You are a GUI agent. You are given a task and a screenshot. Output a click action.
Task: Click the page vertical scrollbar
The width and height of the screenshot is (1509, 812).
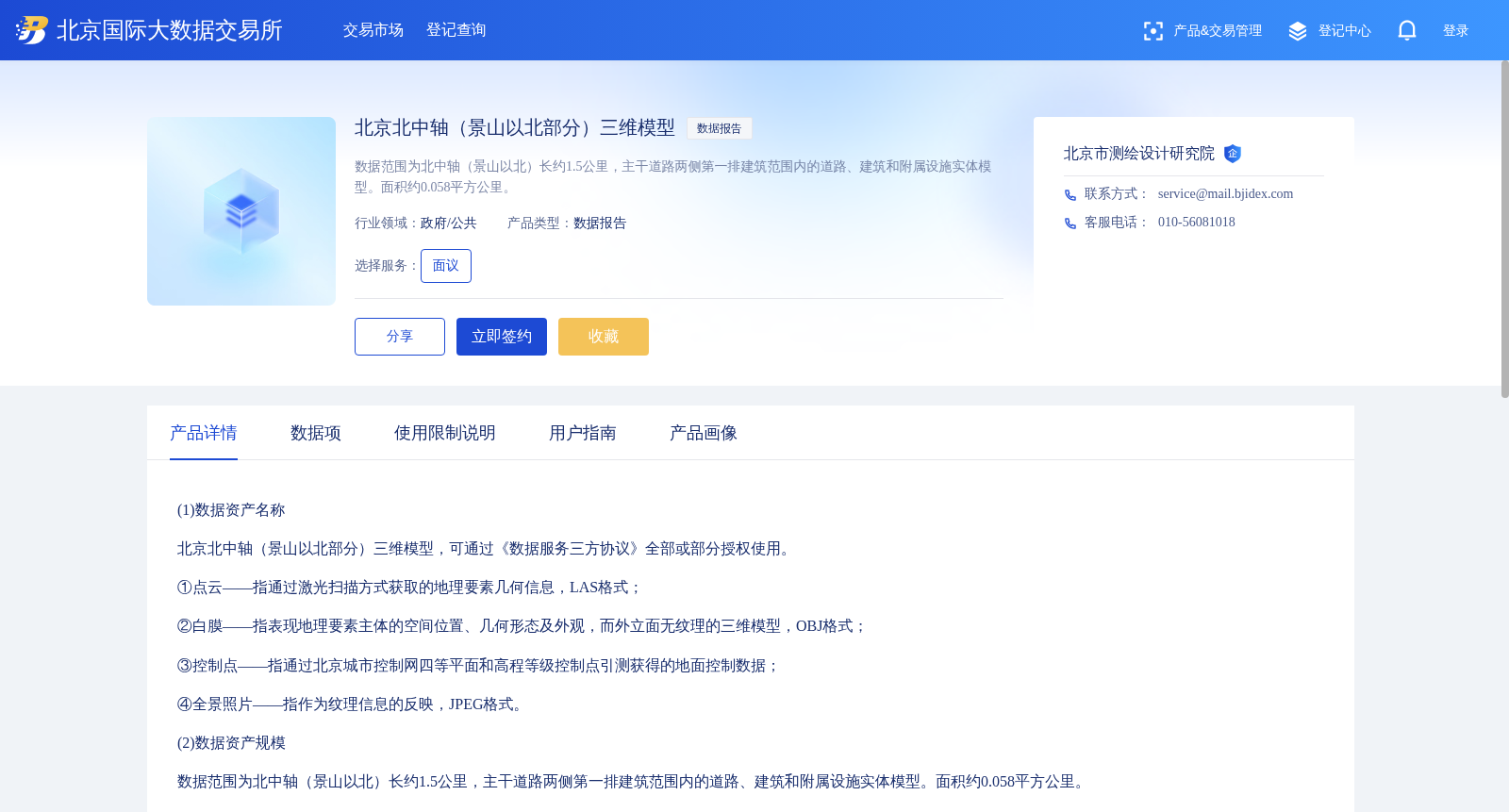click(x=1504, y=229)
